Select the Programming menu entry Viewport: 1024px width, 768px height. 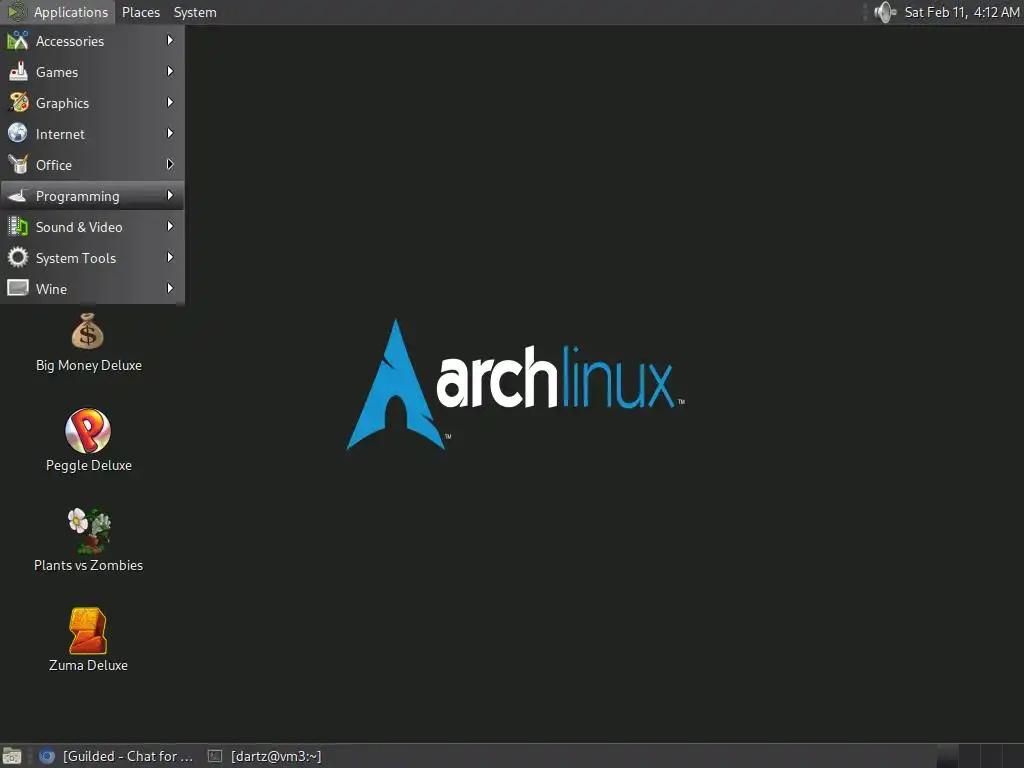pos(92,196)
